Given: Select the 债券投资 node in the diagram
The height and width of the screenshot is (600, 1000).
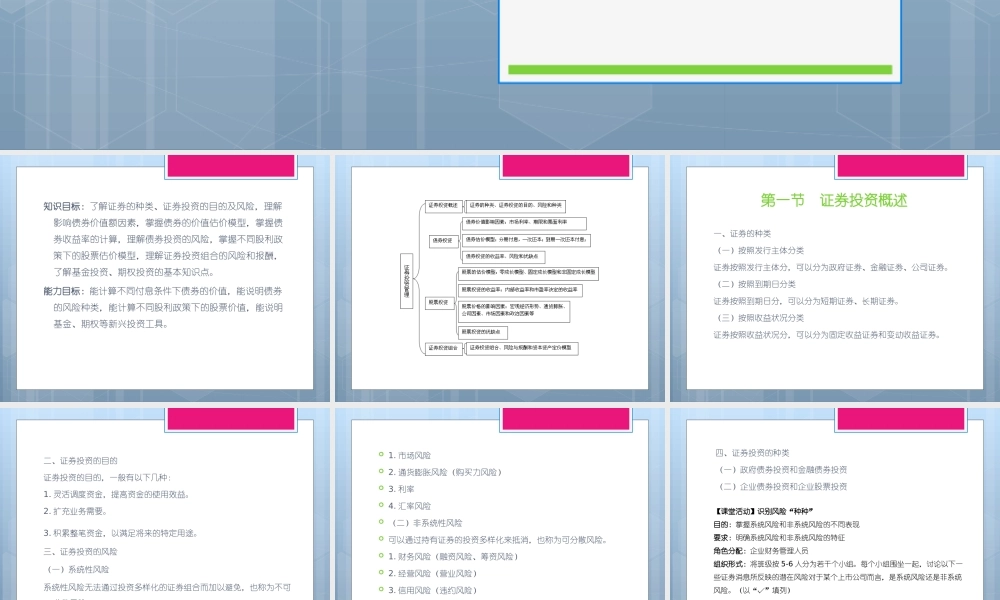Looking at the screenshot, I should [x=444, y=241].
